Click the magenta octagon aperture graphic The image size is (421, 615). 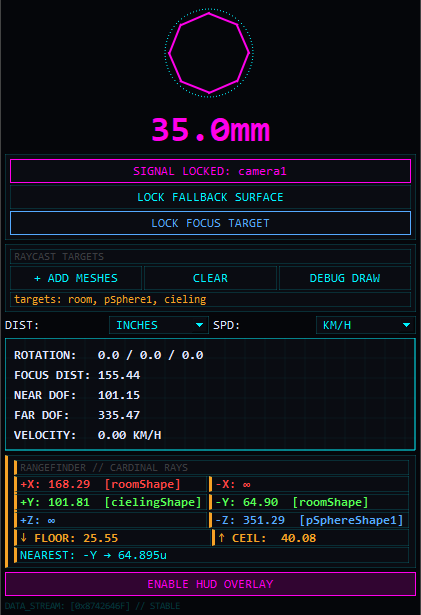pos(209,53)
